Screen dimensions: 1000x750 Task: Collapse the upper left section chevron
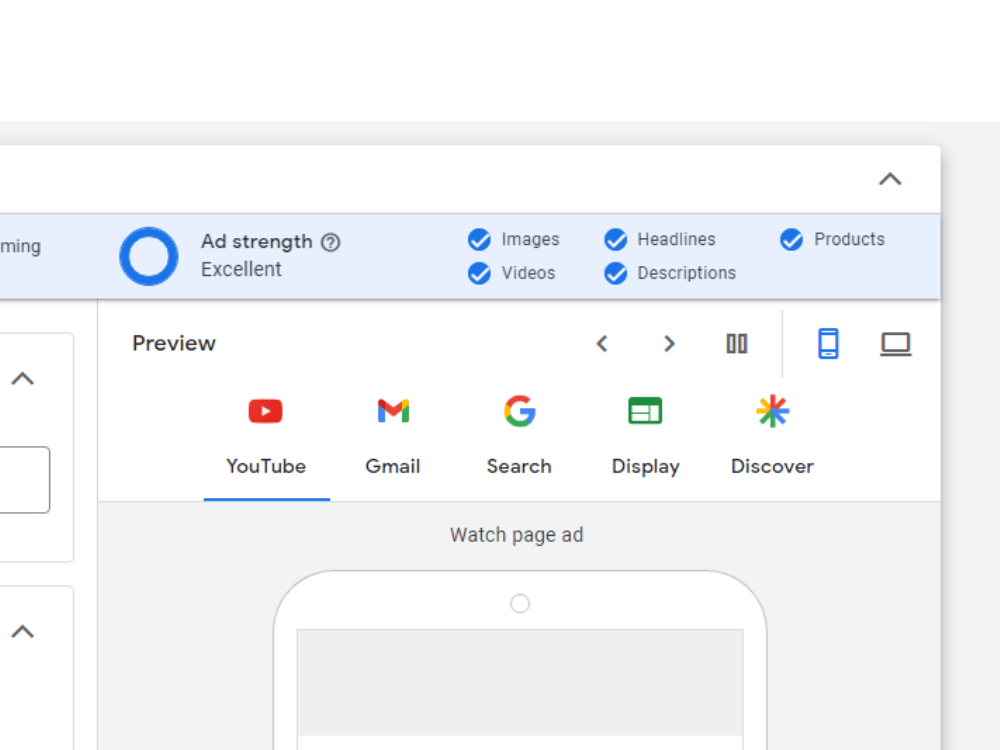22,379
